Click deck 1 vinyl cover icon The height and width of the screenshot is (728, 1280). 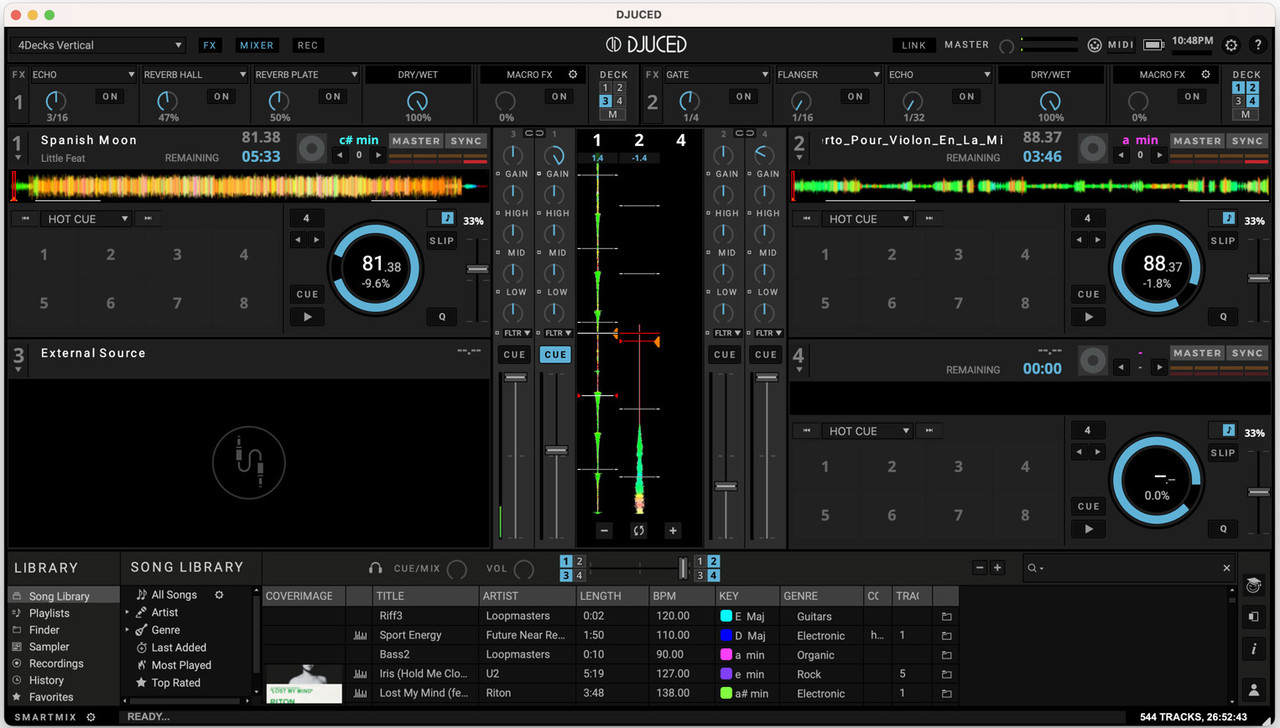[312, 149]
